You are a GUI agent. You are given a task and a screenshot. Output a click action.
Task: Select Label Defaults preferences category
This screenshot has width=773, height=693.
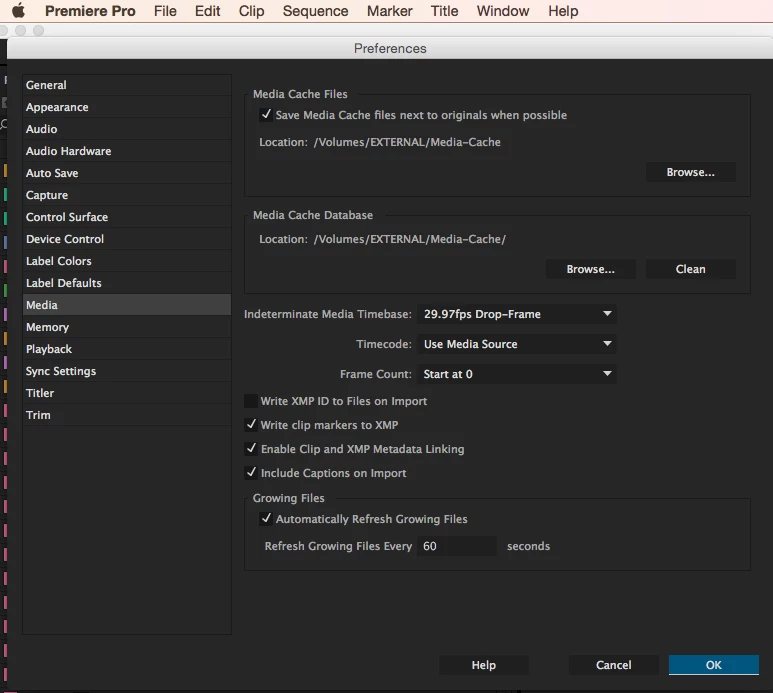click(127, 283)
